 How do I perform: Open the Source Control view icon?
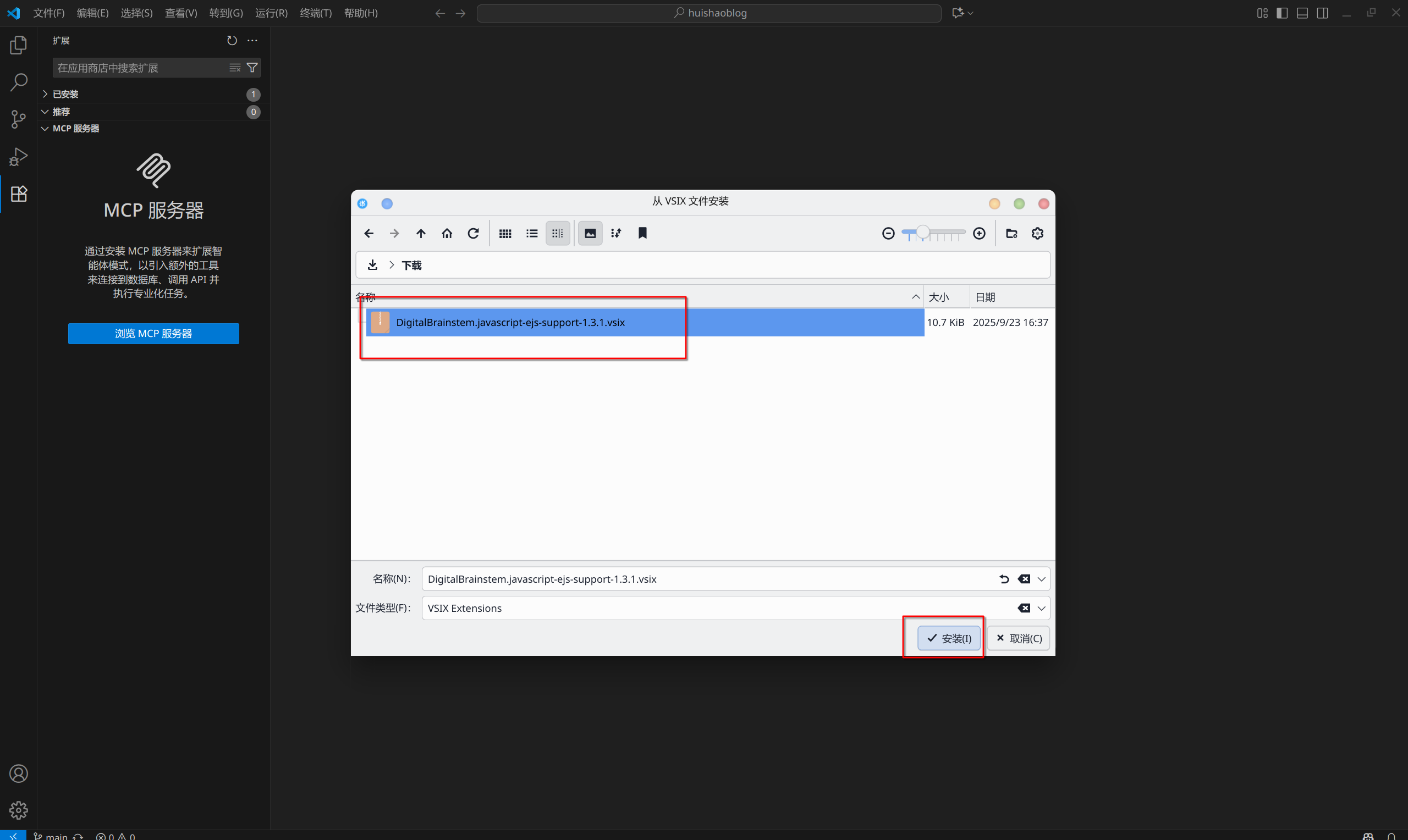pos(19,119)
